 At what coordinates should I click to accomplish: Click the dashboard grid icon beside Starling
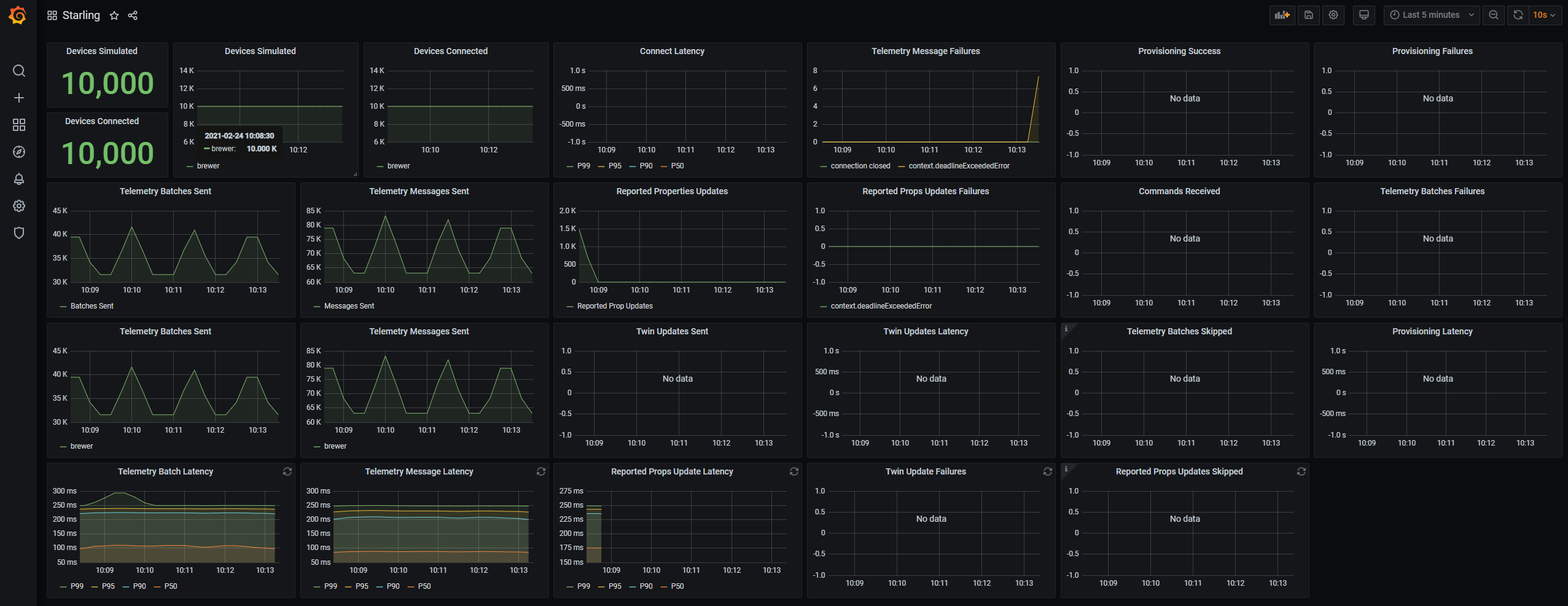coord(52,15)
